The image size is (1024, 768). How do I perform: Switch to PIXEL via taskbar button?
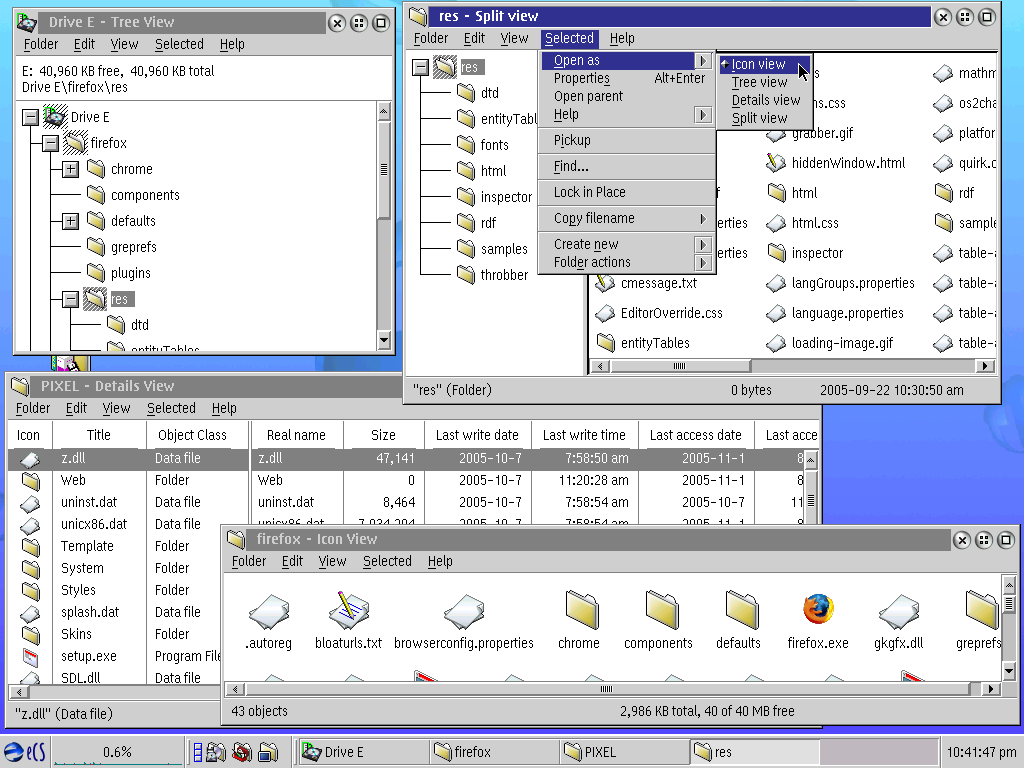(624, 752)
